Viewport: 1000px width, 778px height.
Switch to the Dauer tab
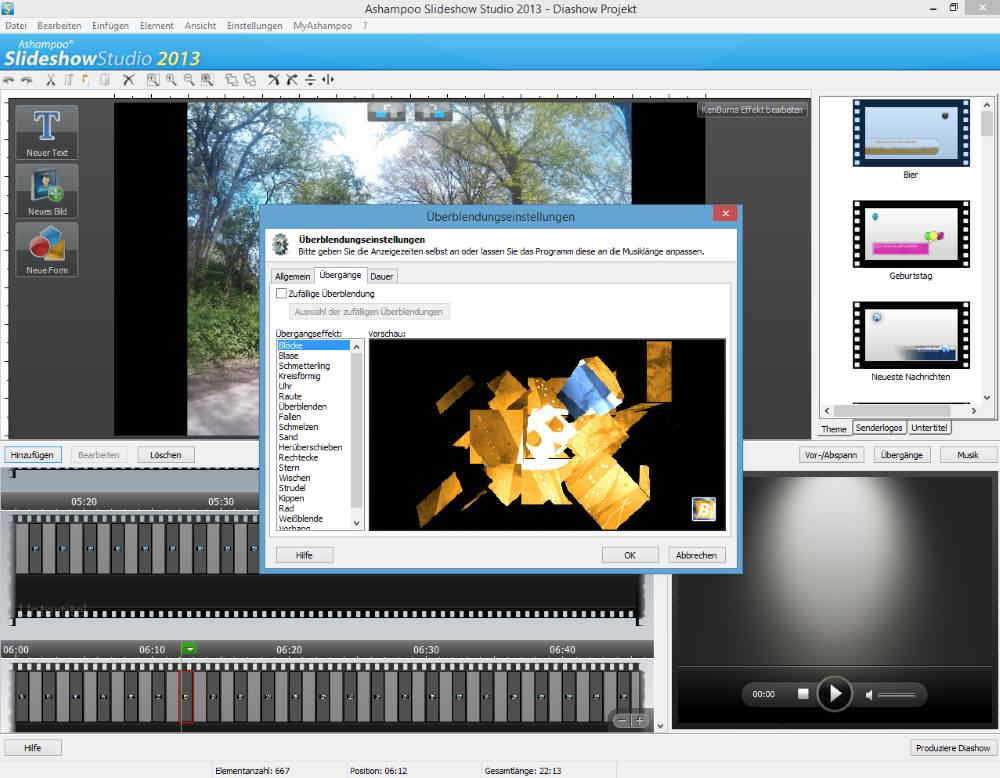[x=381, y=276]
